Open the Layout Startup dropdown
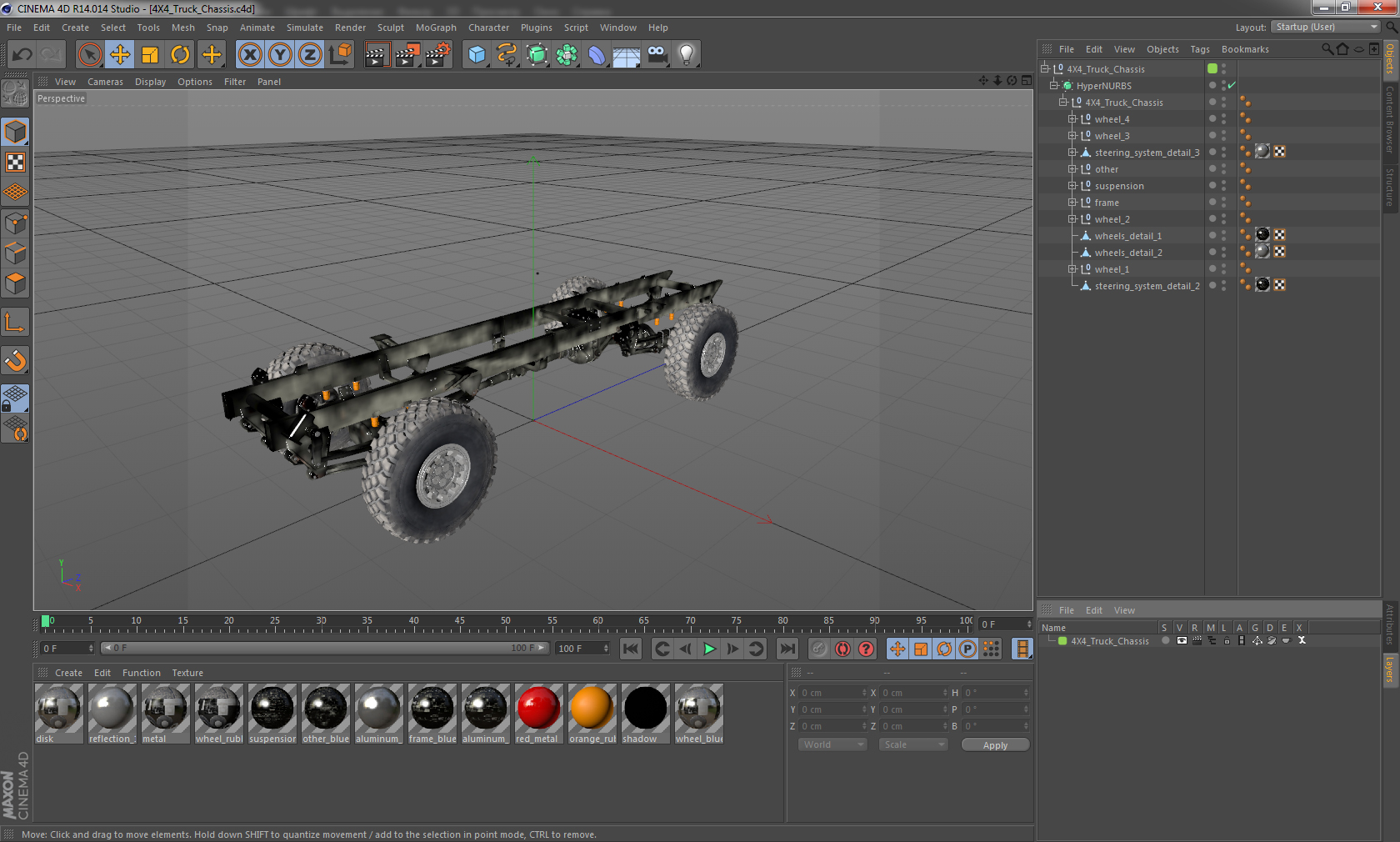Image resolution: width=1400 pixels, height=842 pixels. 1326,27
